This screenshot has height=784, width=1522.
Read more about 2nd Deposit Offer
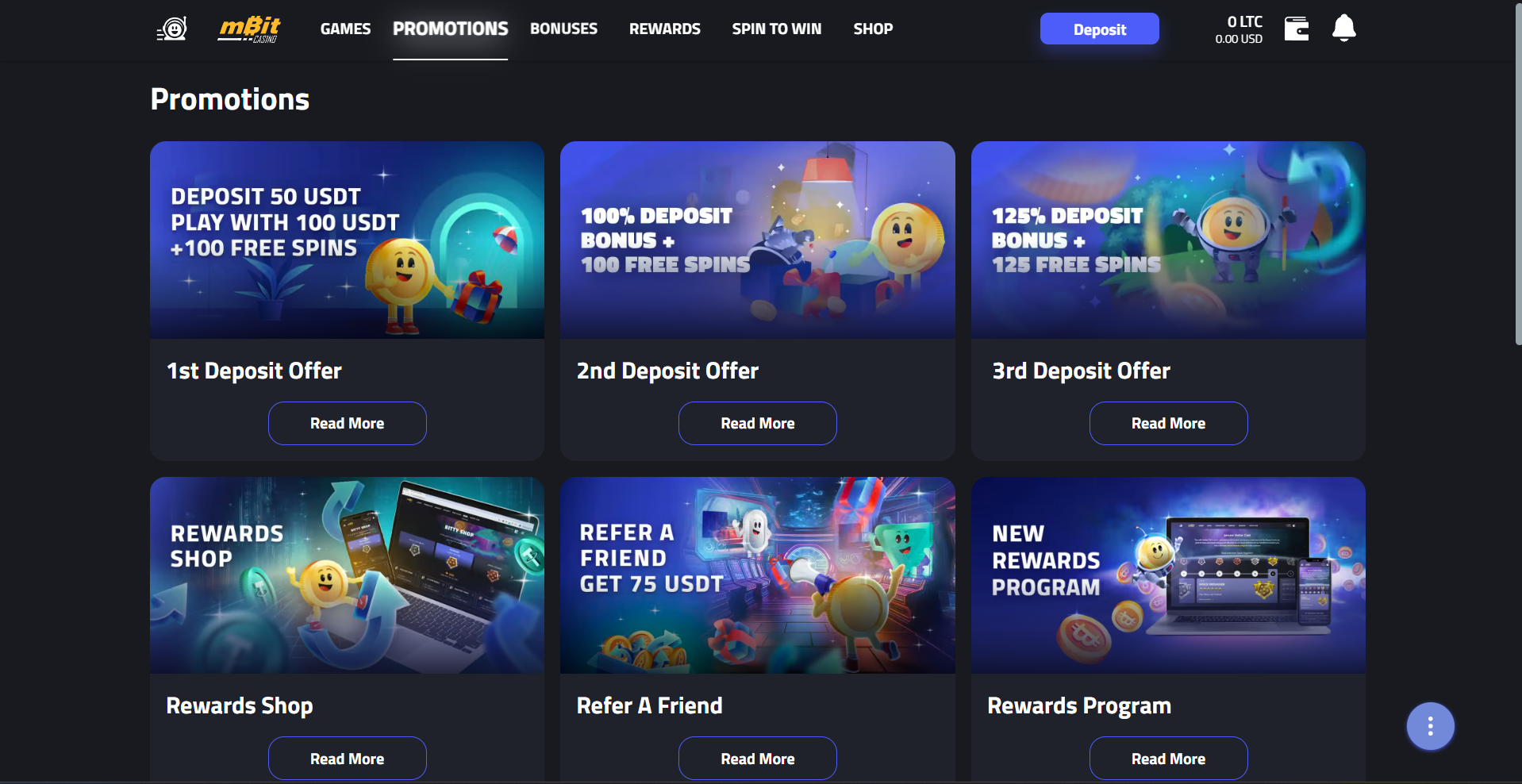coord(757,423)
